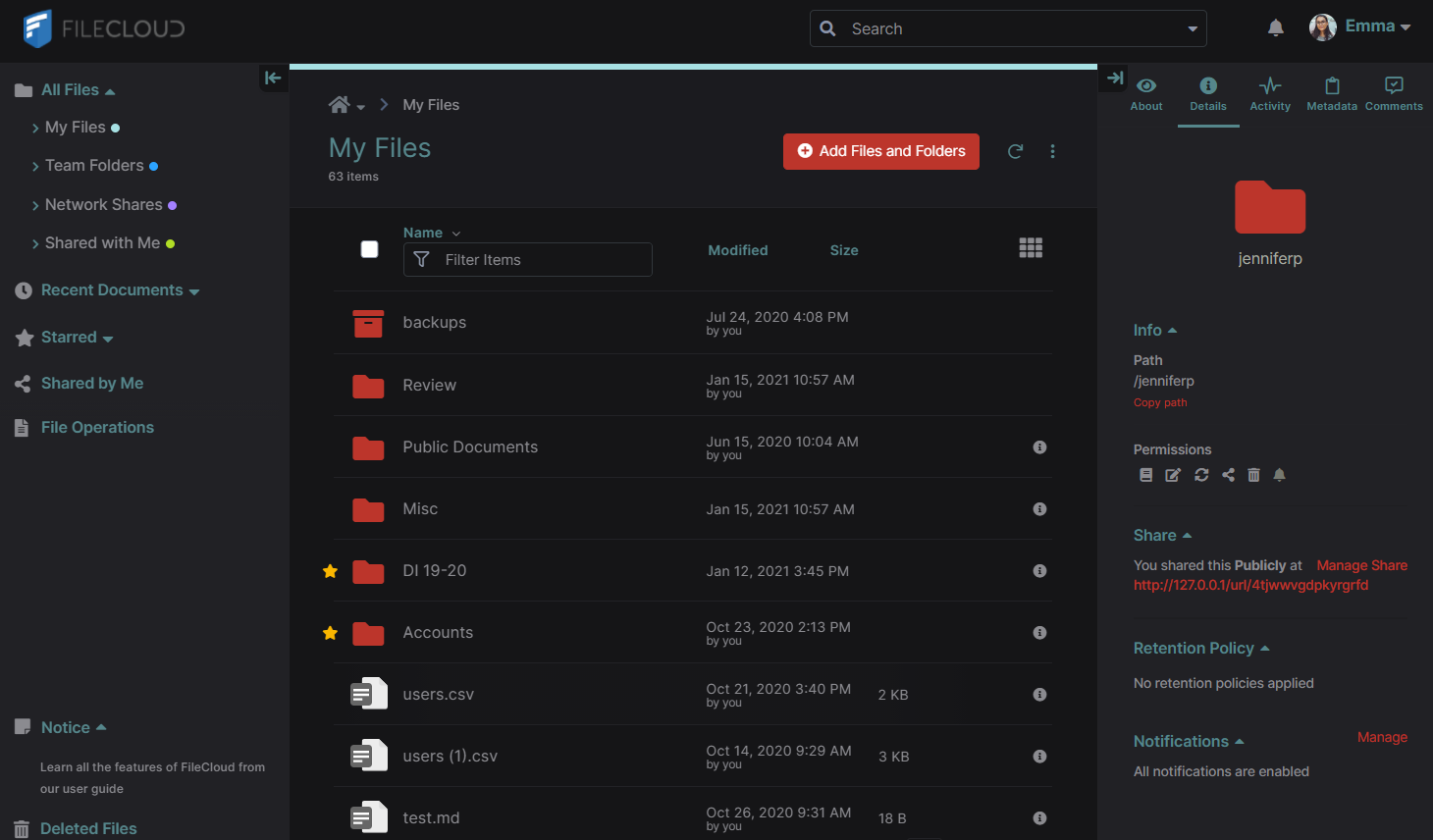Screen dimensions: 1433x840
Task: Expand the My Files tree node
Action: click(35, 128)
